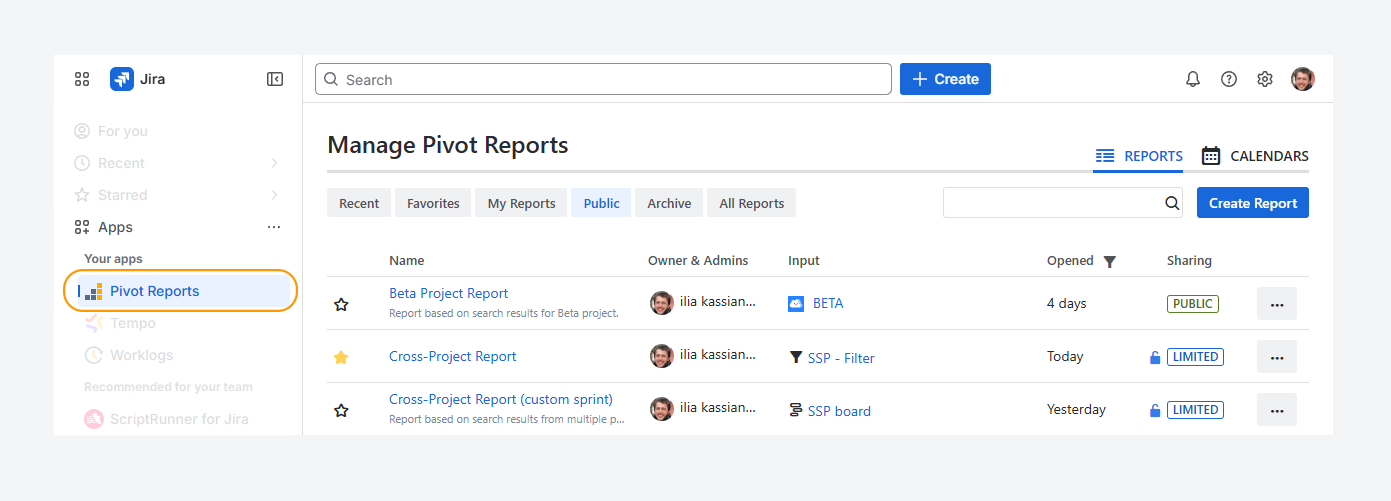This screenshot has height=501, width=1391.
Task: Click the lock icon in custom sprint row
Action: coord(1155,410)
